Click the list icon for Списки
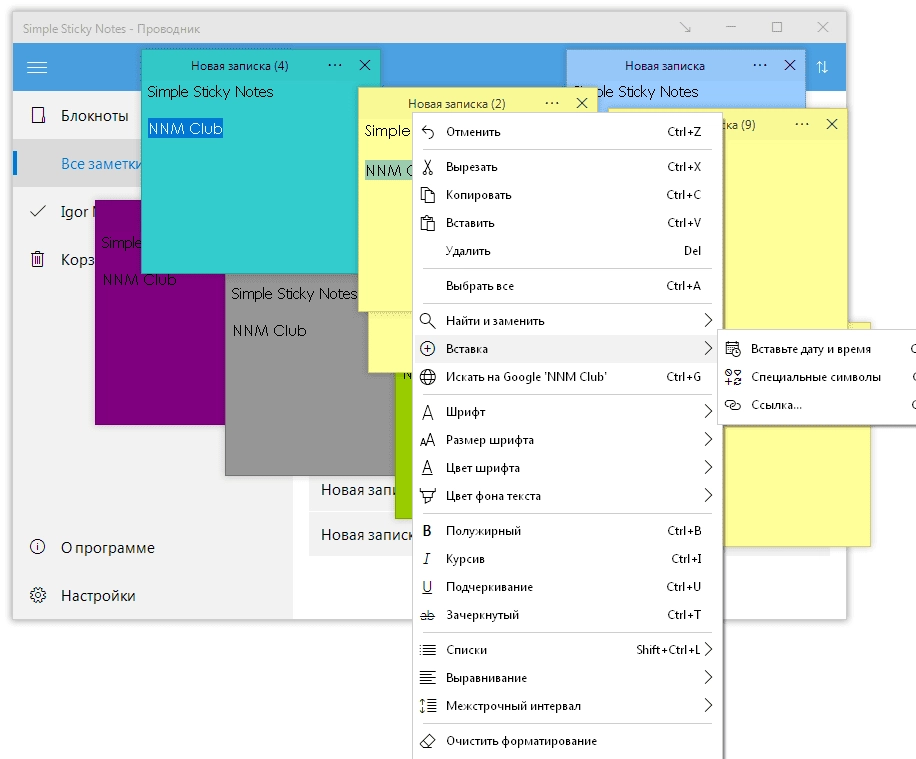Image resolution: width=916 pixels, height=759 pixels. coord(428,650)
